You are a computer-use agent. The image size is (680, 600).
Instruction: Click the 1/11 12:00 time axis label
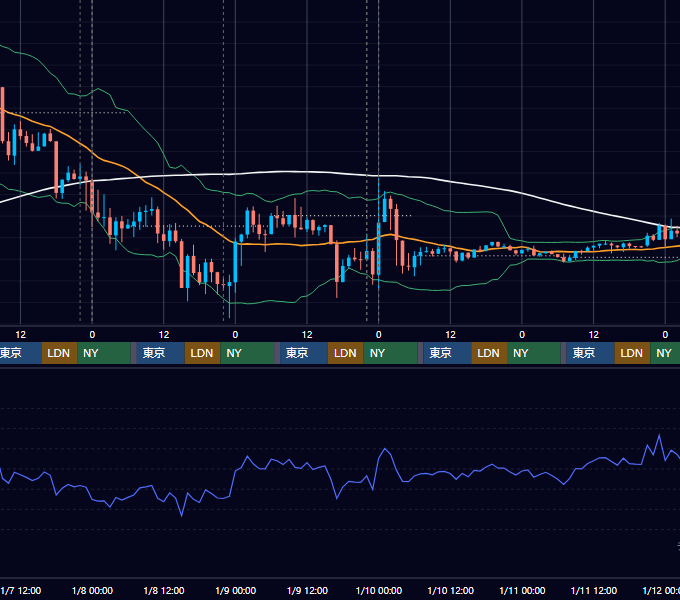pyautogui.click(x=594, y=590)
